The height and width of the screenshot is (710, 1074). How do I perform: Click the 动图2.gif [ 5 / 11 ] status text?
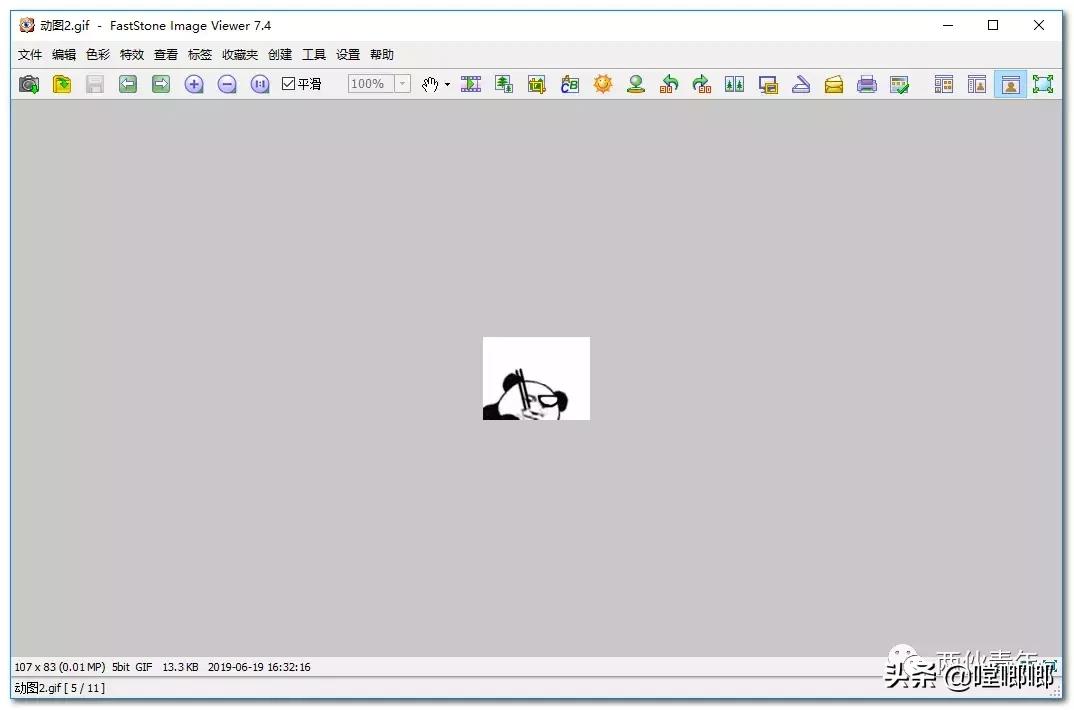60,688
